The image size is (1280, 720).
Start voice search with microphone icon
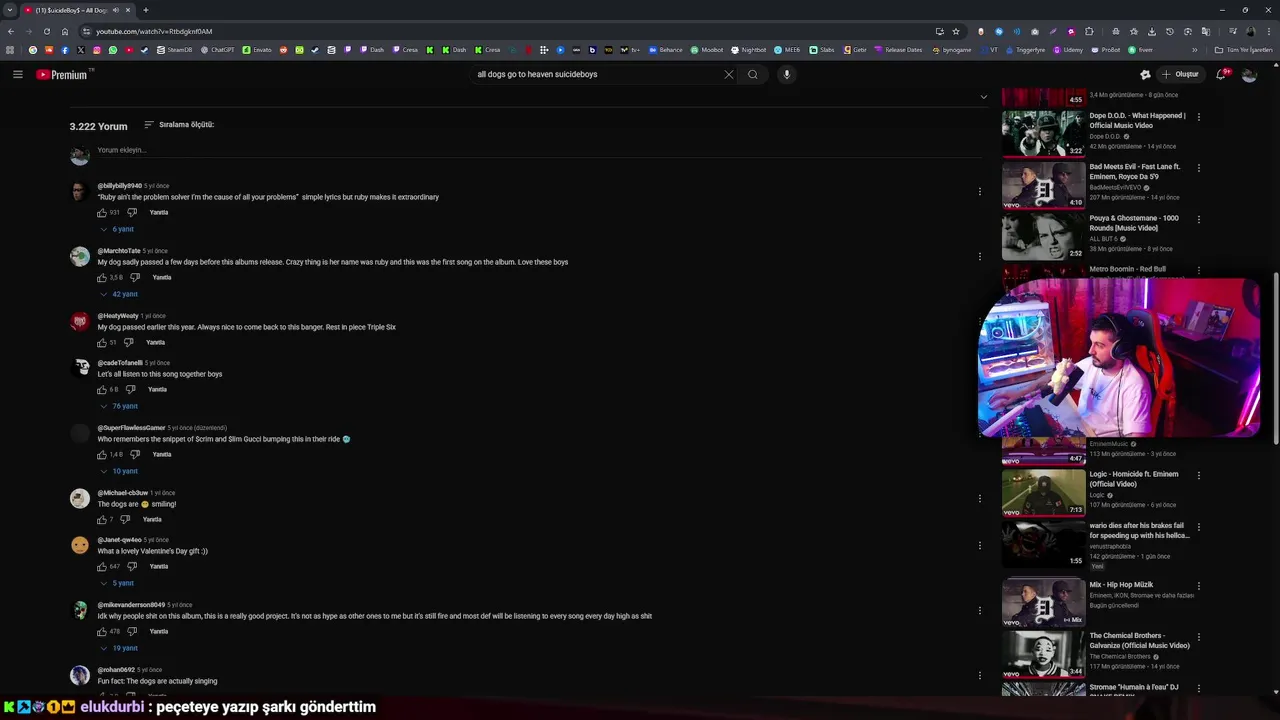coord(787,74)
